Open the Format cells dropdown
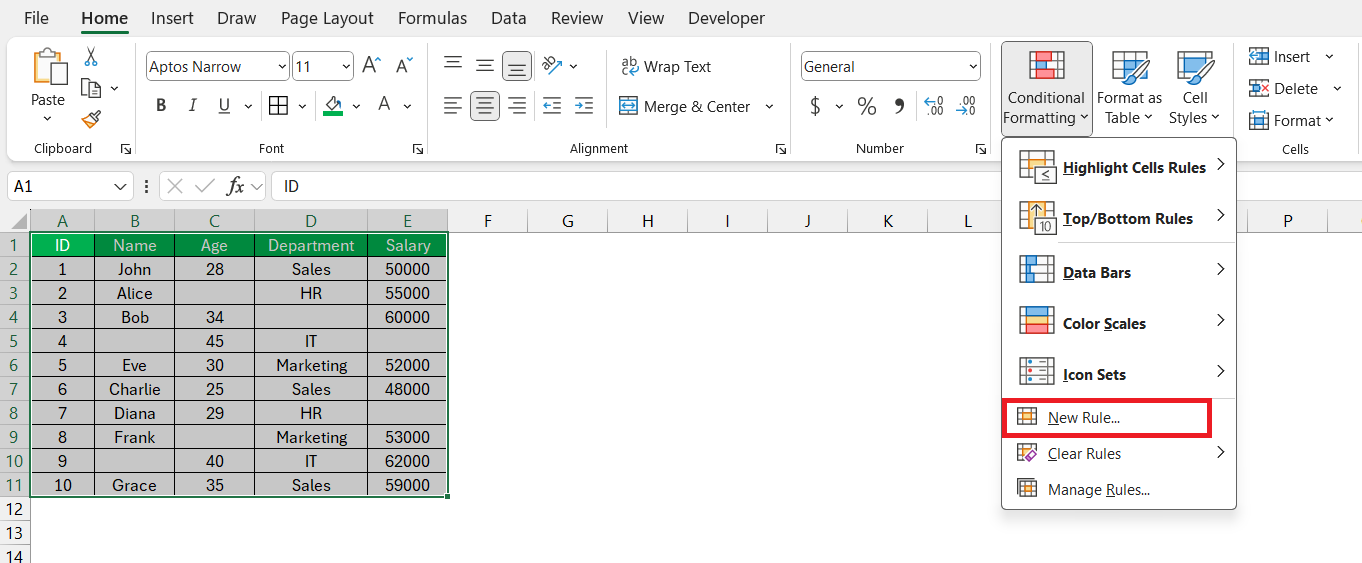The height and width of the screenshot is (563, 1362). click(x=1291, y=120)
